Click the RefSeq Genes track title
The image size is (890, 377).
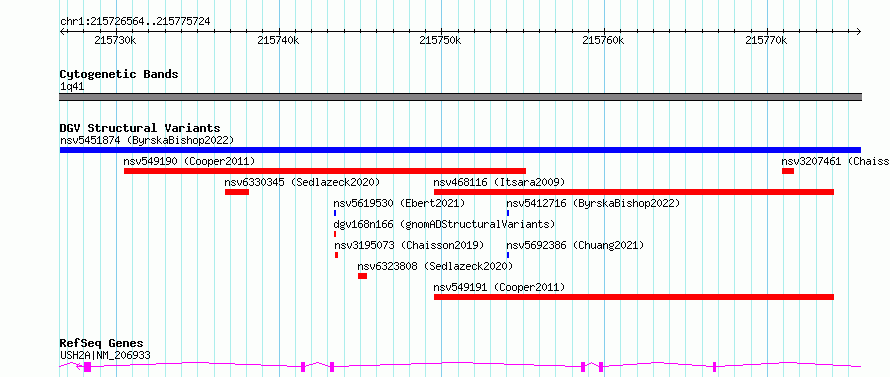tap(101, 344)
